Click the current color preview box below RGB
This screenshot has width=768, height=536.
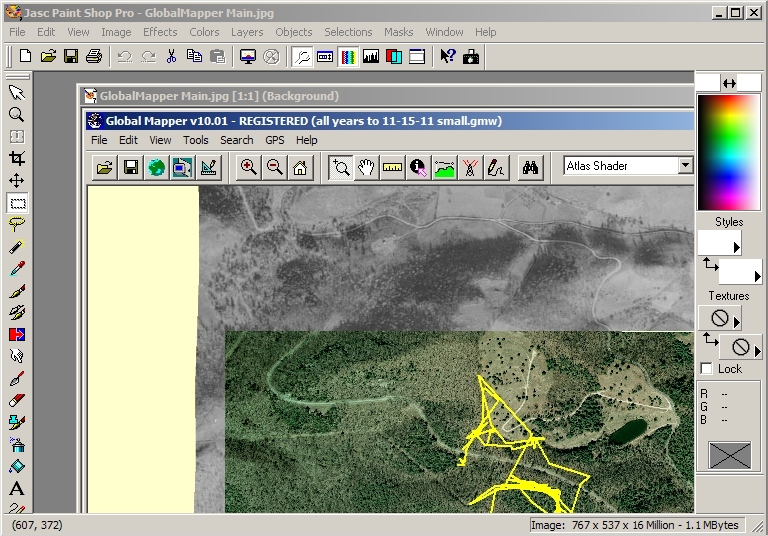730,455
